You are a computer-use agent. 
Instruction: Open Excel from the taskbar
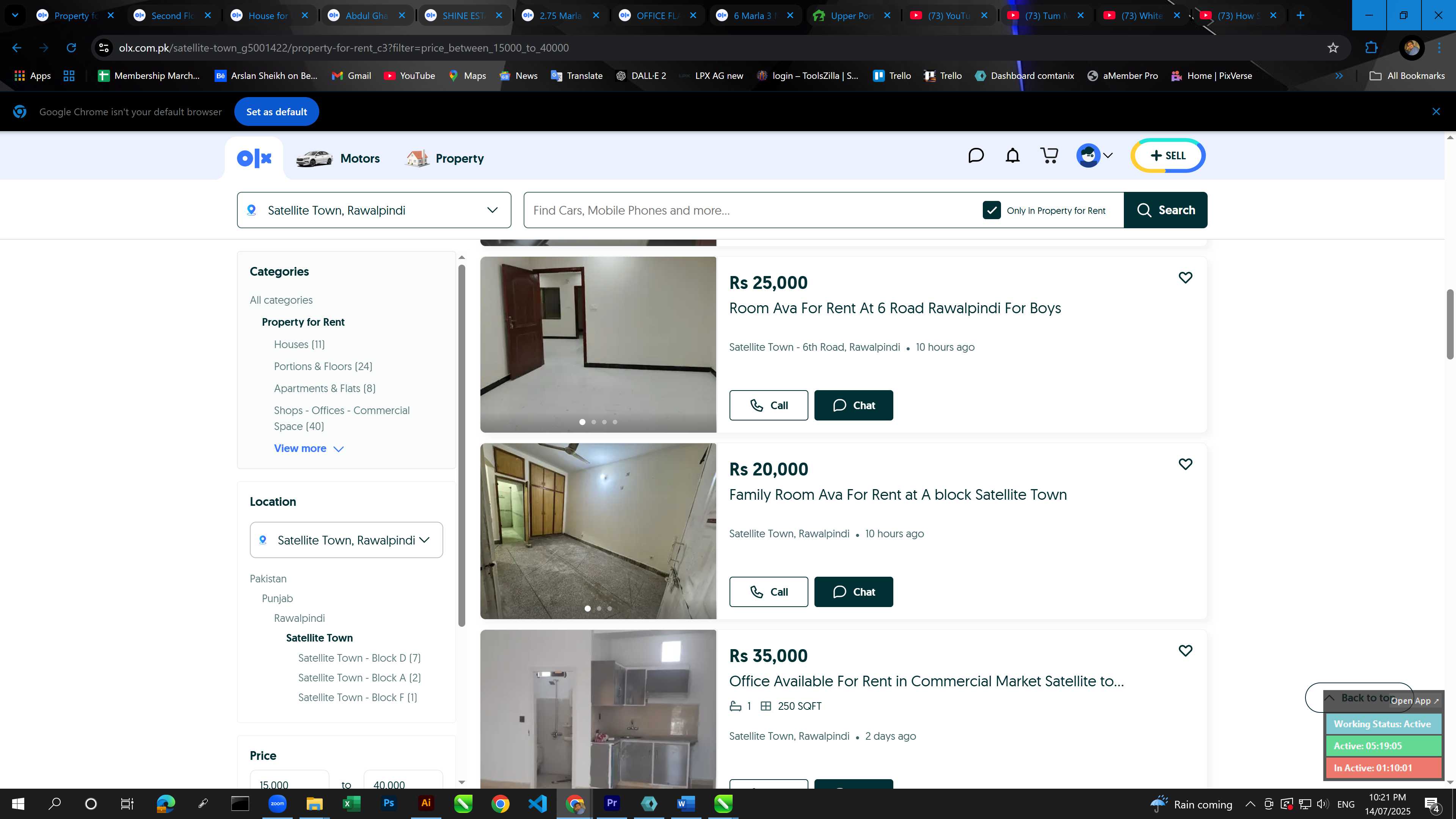tap(351, 804)
